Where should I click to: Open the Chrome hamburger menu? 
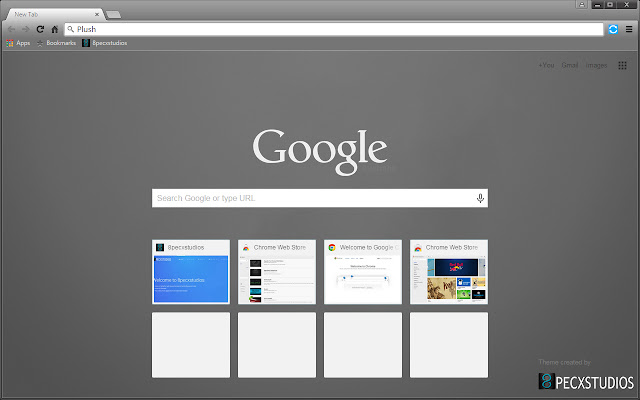[x=629, y=29]
